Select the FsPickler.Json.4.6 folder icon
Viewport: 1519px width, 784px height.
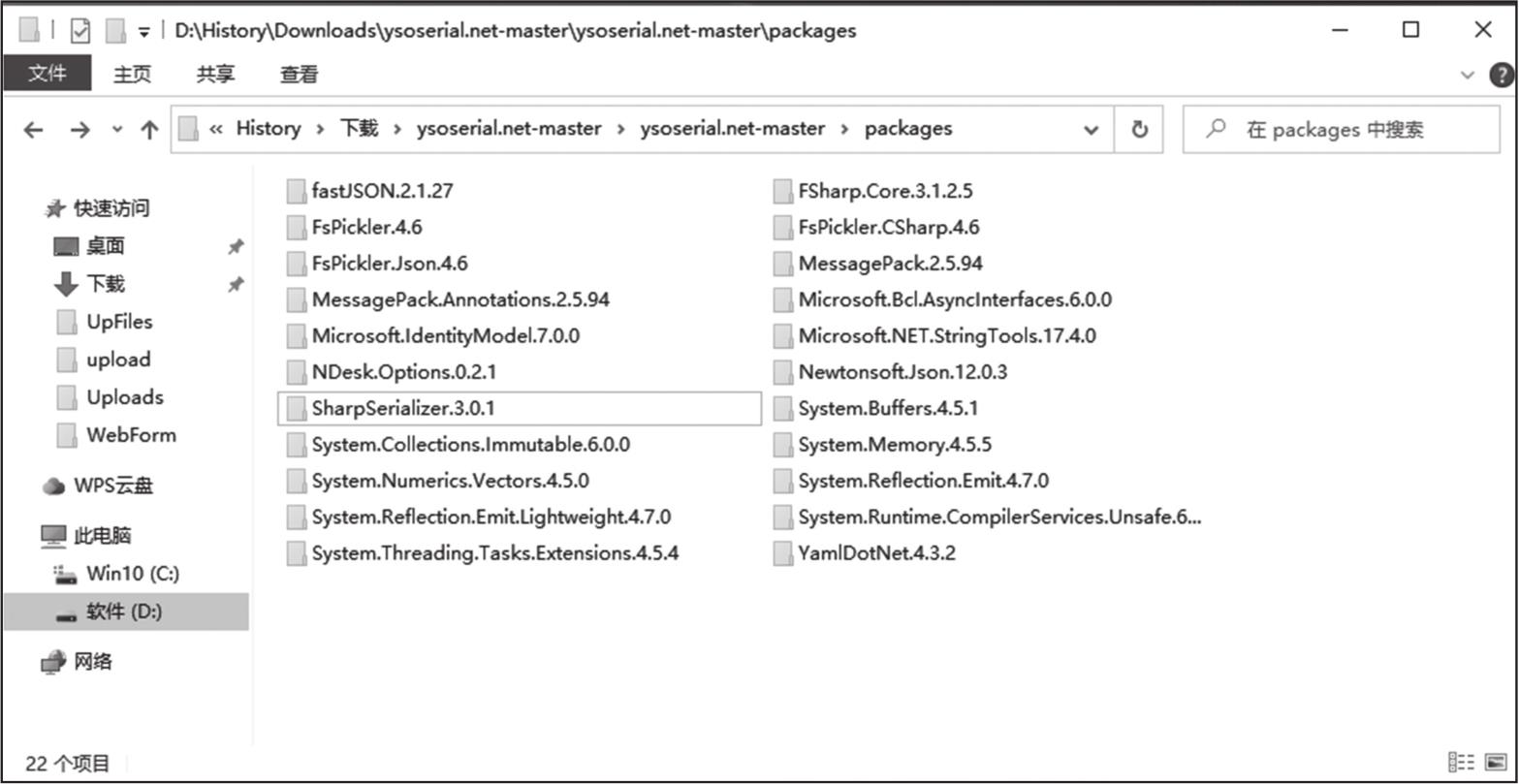pos(296,264)
